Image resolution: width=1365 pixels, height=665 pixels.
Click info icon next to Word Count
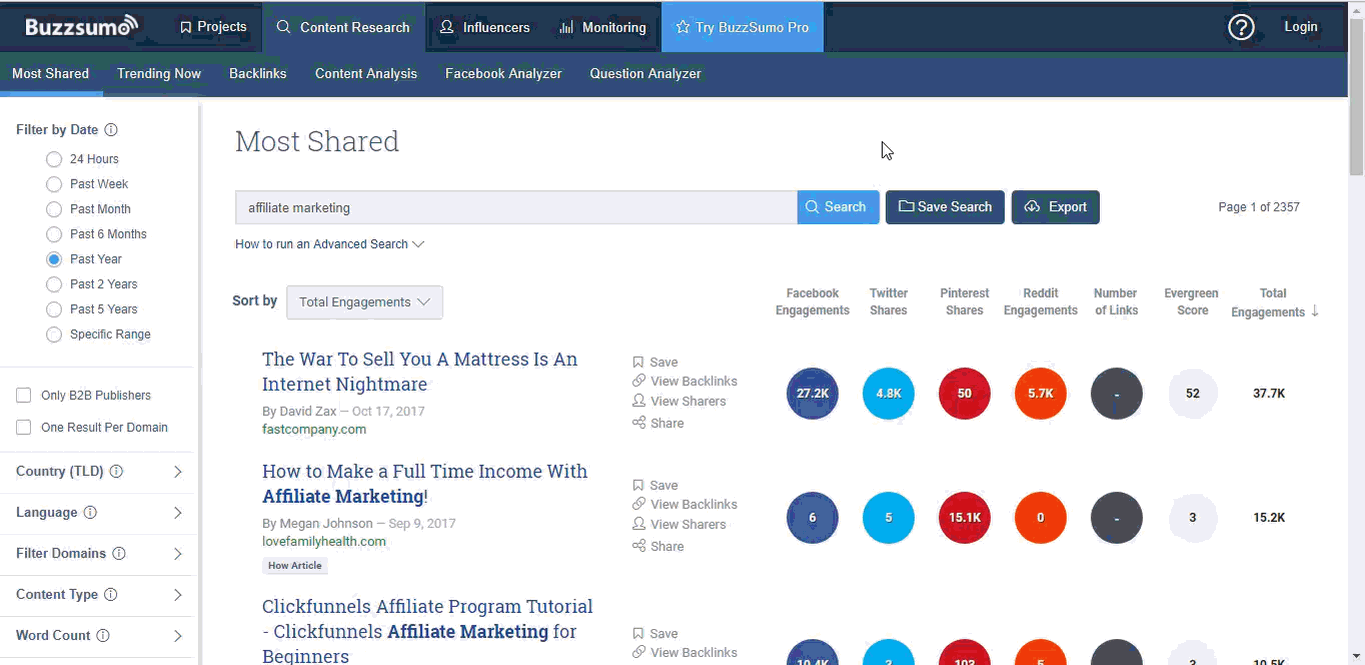(x=103, y=635)
